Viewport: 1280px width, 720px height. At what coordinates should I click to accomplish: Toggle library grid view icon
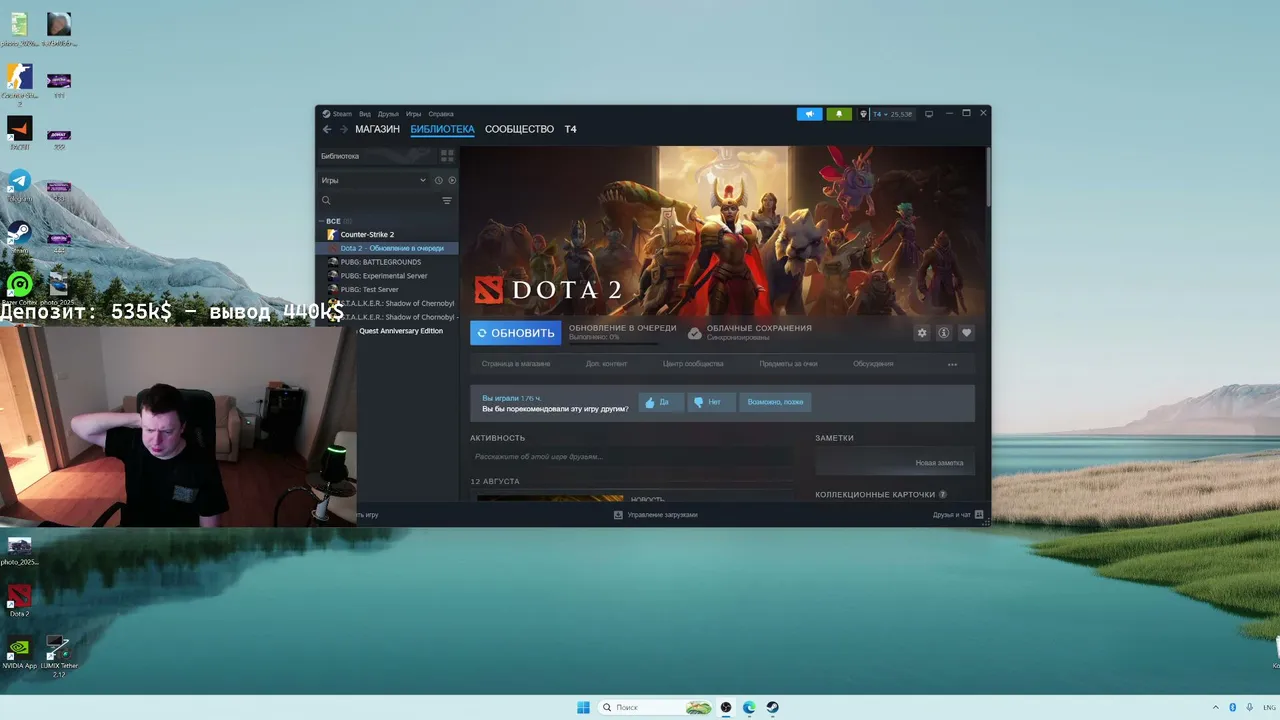click(447, 156)
